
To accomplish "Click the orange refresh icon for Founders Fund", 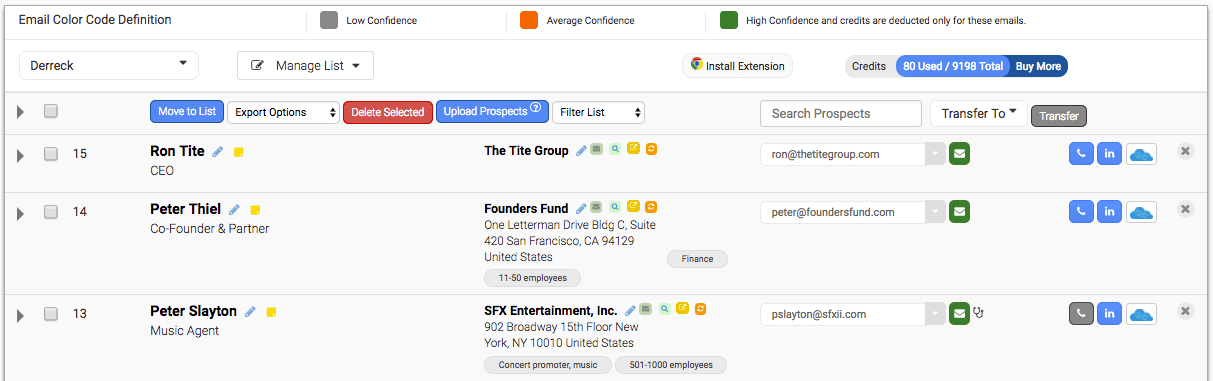I will tap(651, 208).
